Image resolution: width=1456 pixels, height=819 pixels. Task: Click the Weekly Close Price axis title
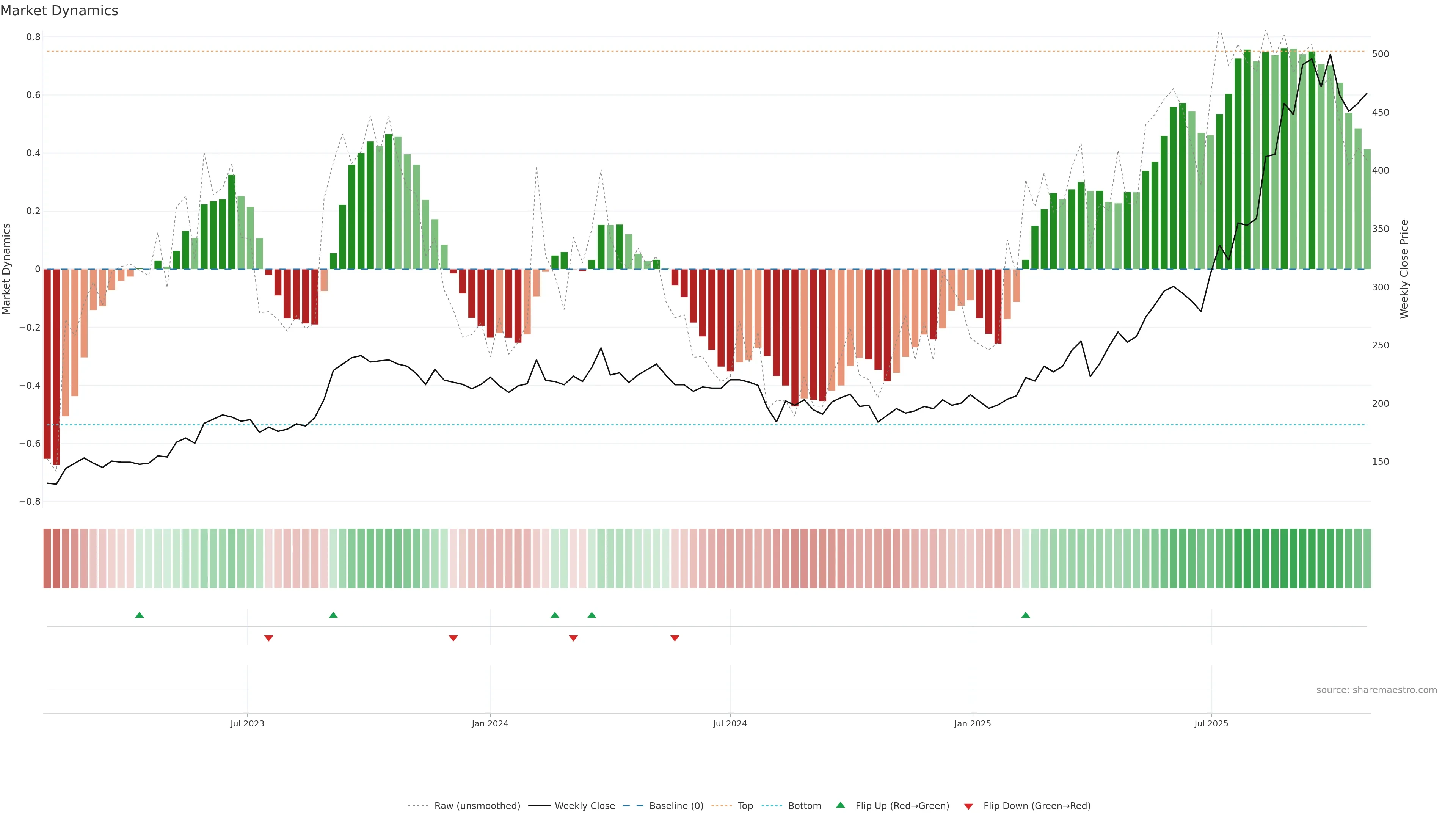(x=1404, y=269)
